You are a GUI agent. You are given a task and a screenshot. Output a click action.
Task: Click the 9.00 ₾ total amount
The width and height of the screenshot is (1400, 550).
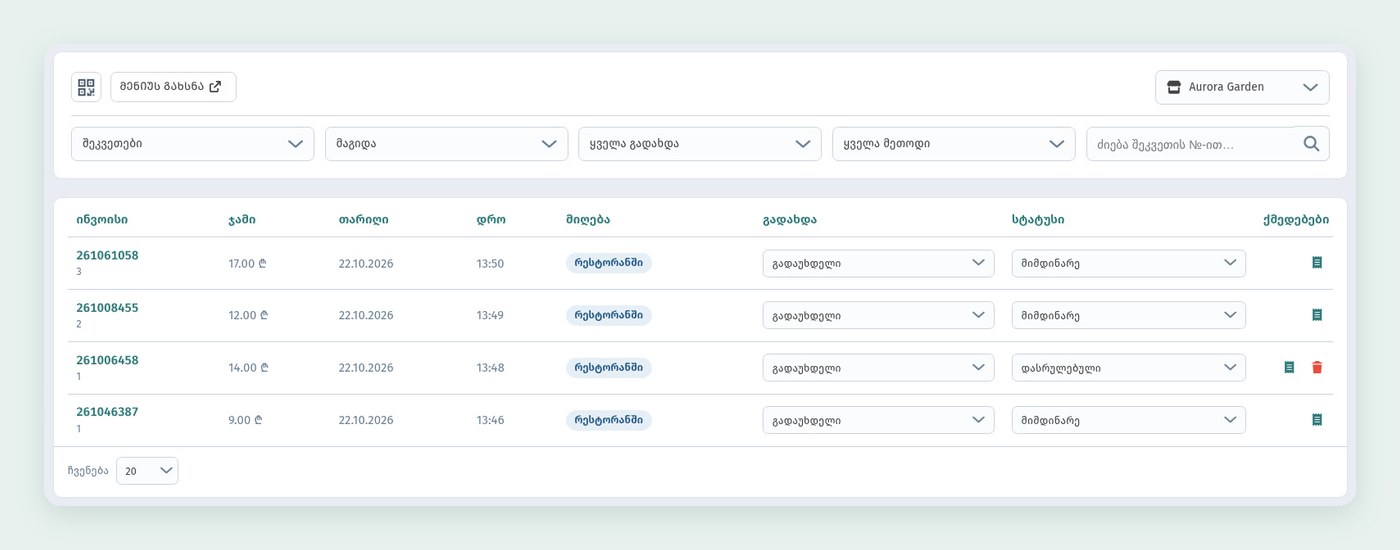pos(245,420)
